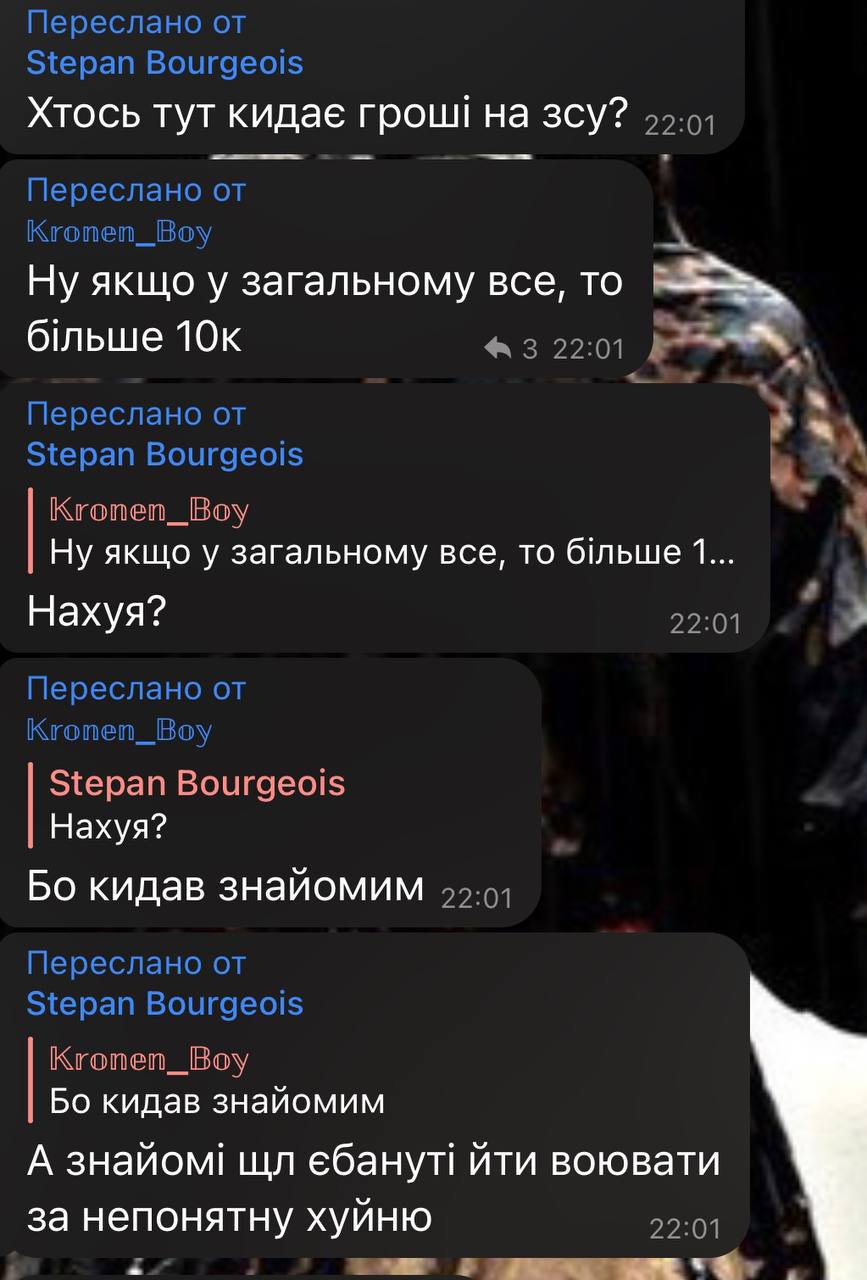Open Stepan Bourgeois profile above 'Хтось тут кидає' message
Viewport: 867px width, 1280px height.
(165, 63)
